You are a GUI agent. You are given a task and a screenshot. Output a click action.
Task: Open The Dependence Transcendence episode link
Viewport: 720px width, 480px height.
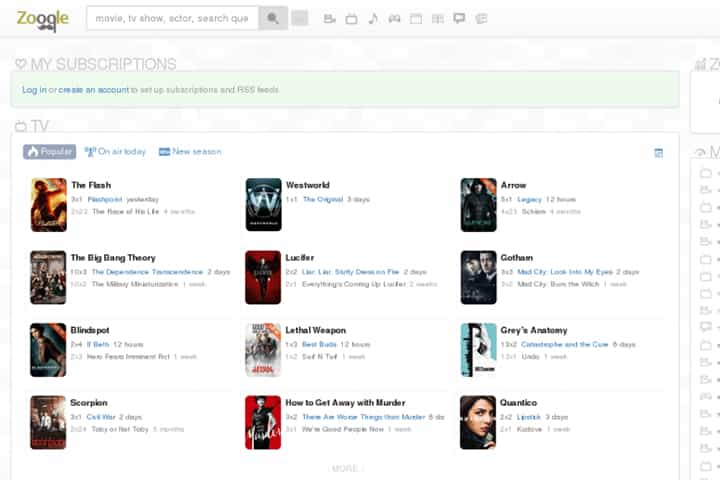(147, 272)
